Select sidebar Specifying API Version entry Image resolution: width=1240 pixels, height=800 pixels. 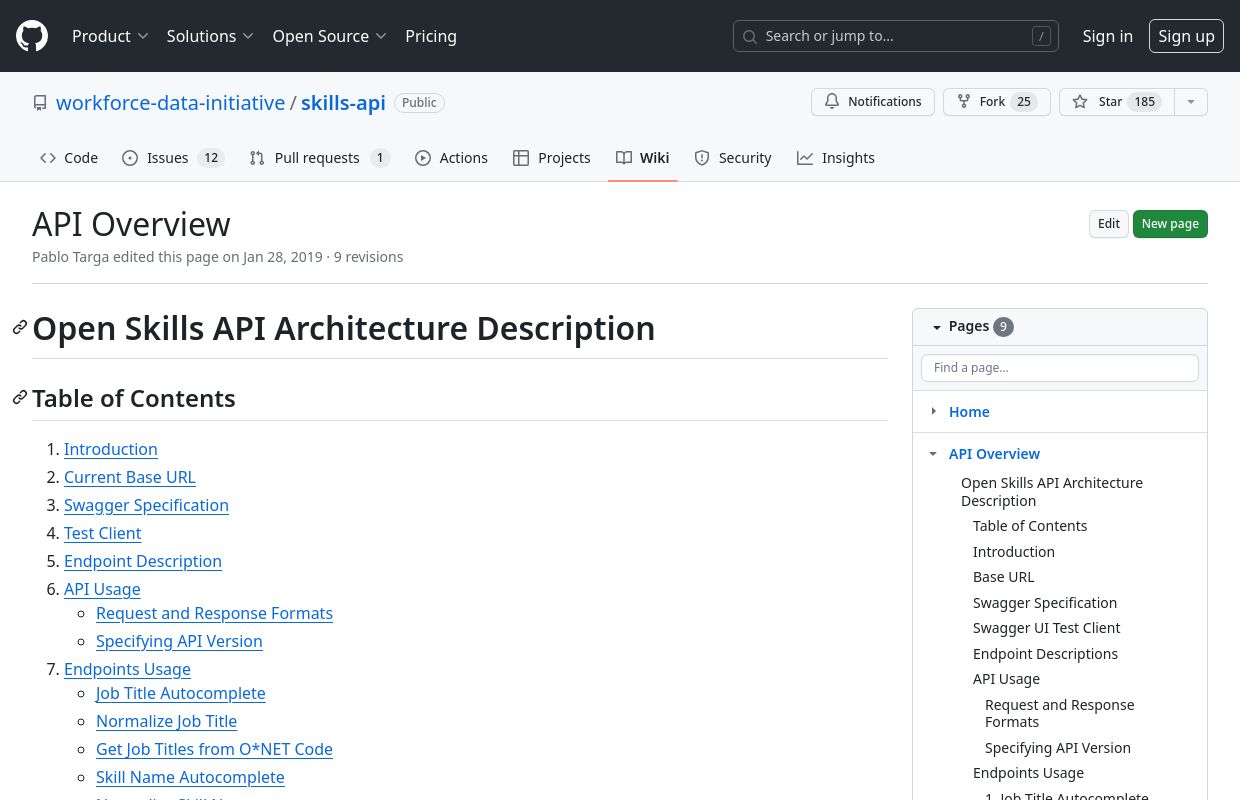pos(1058,748)
